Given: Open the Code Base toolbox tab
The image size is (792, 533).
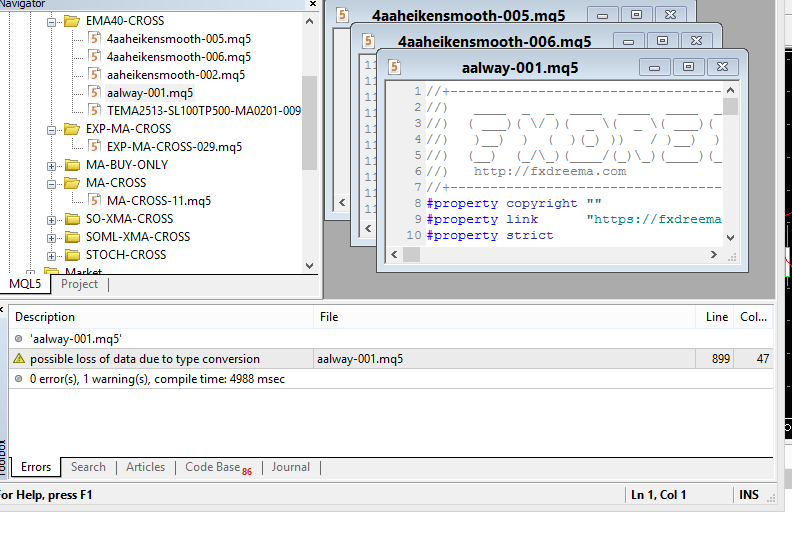Looking at the screenshot, I should click(218, 467).
